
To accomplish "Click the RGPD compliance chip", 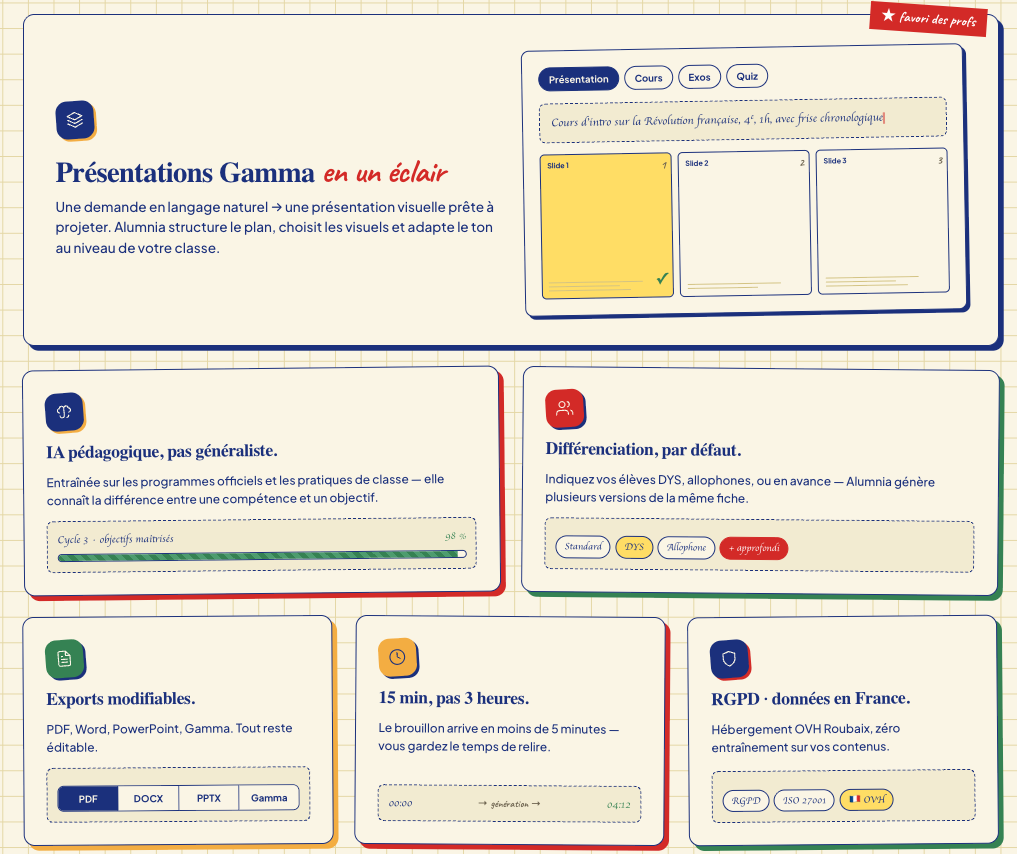I will pos(746,801).
